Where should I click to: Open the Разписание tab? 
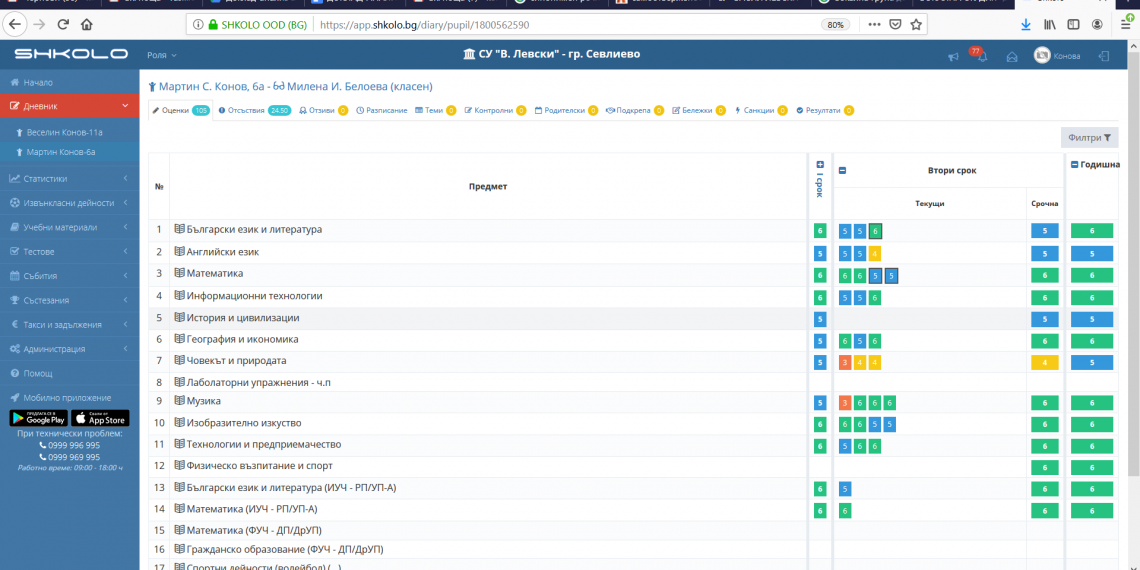click(382, 110)
